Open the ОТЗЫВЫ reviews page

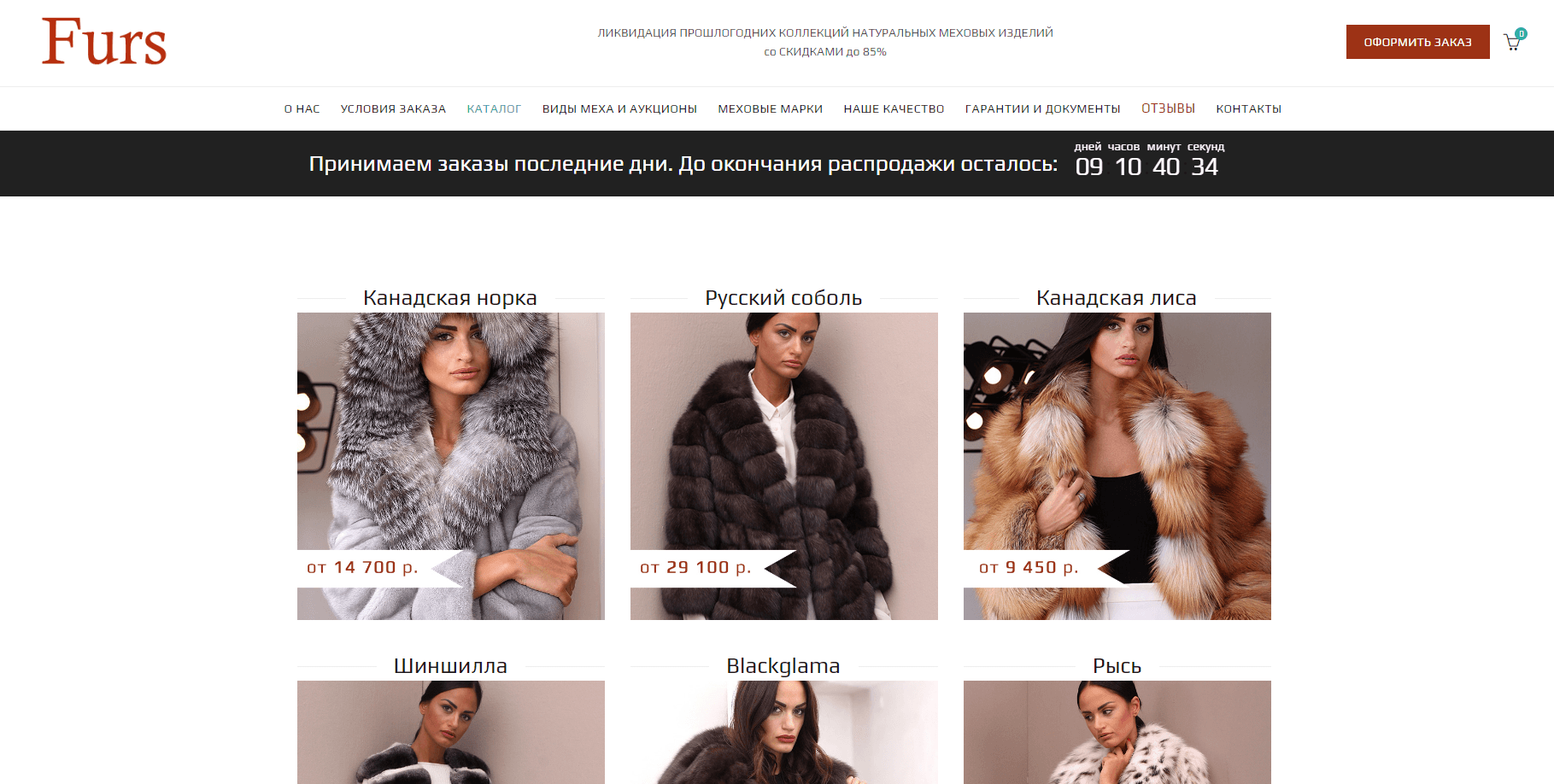(x=1168, y=108)
